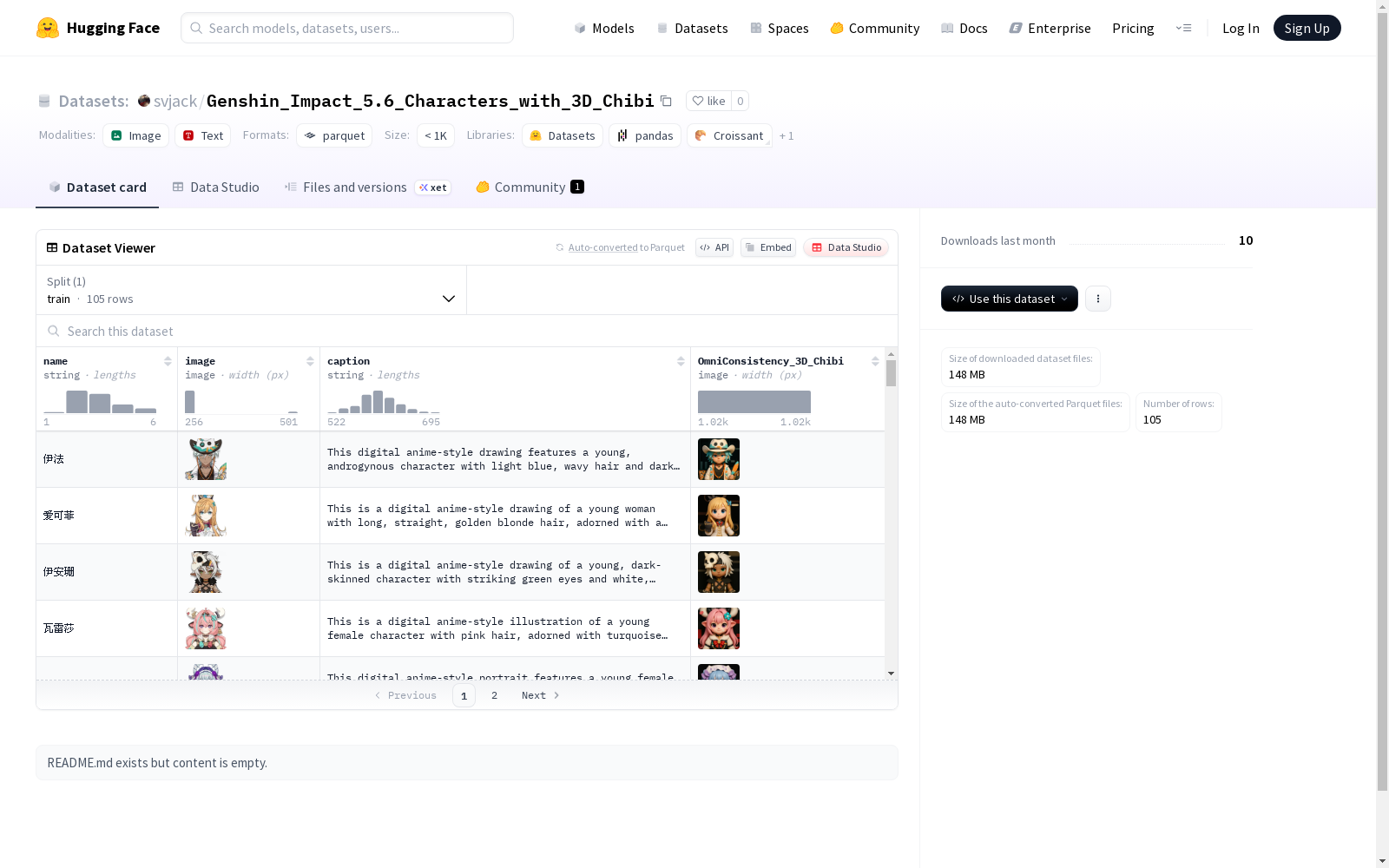Image resolution: width=1389 pixels, height=868 pixels.
Task: Switch to the Dataset card tab
Action: click(x=97, y=187)
